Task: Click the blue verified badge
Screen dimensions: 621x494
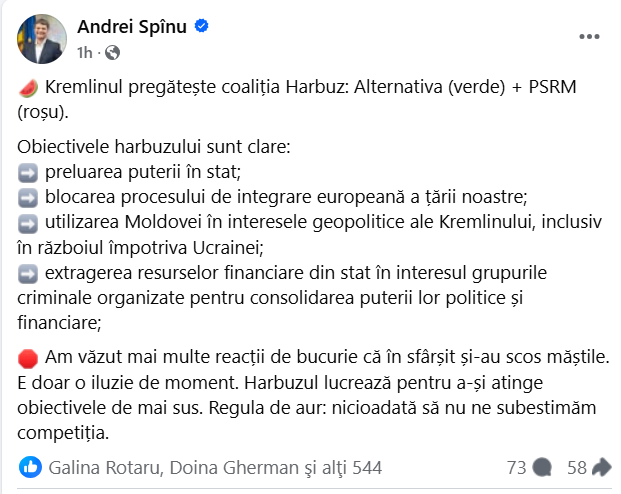Action: pyautogui.click(x=201, y=26)
